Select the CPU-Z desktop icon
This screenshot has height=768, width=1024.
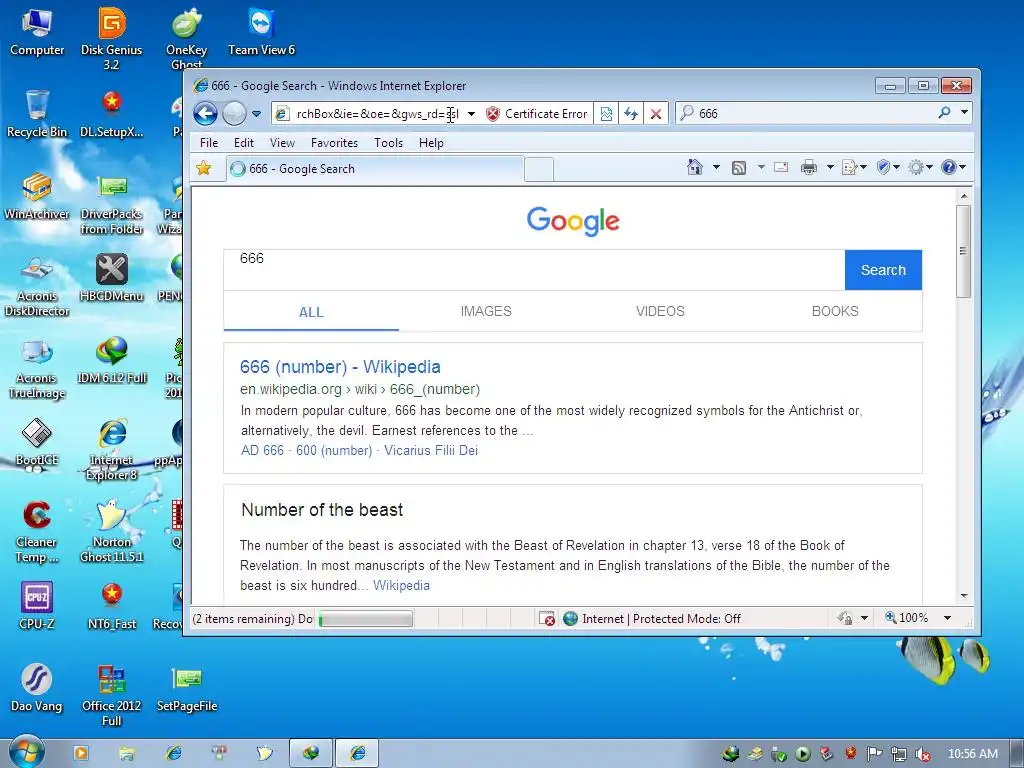[x=37, y=607]
